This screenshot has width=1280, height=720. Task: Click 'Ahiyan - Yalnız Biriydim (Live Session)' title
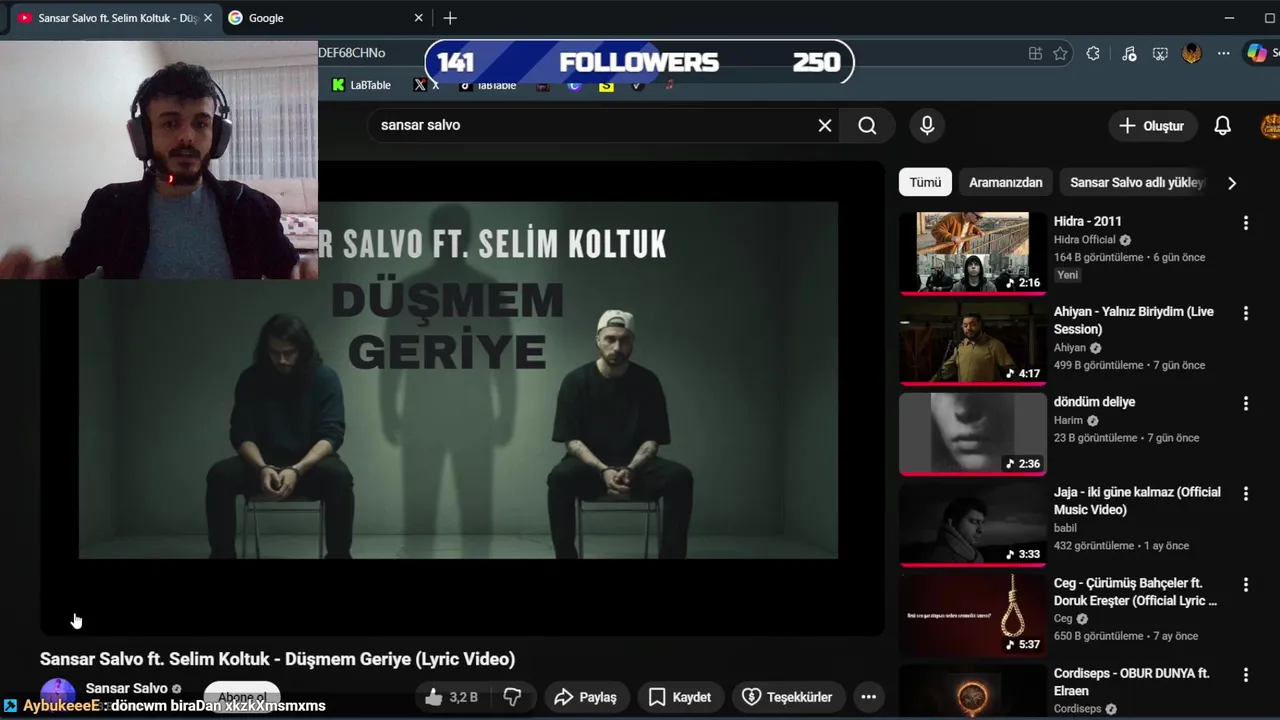click(x=1133, y=320)
